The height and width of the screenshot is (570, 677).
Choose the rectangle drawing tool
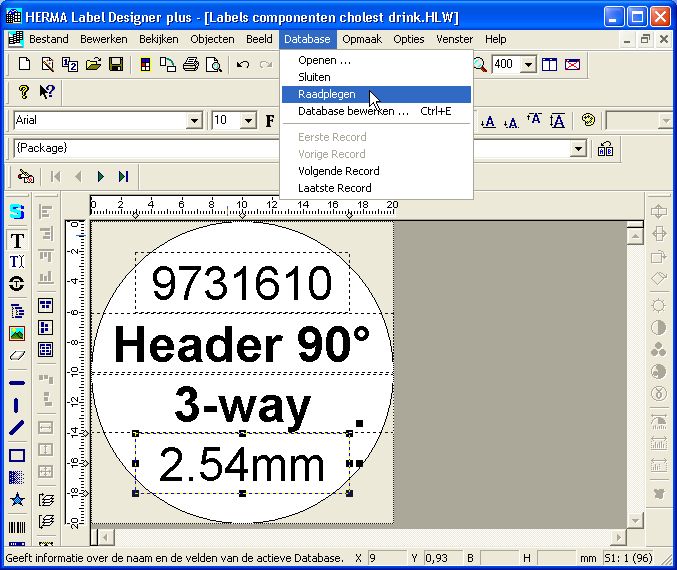pos(17,456)
